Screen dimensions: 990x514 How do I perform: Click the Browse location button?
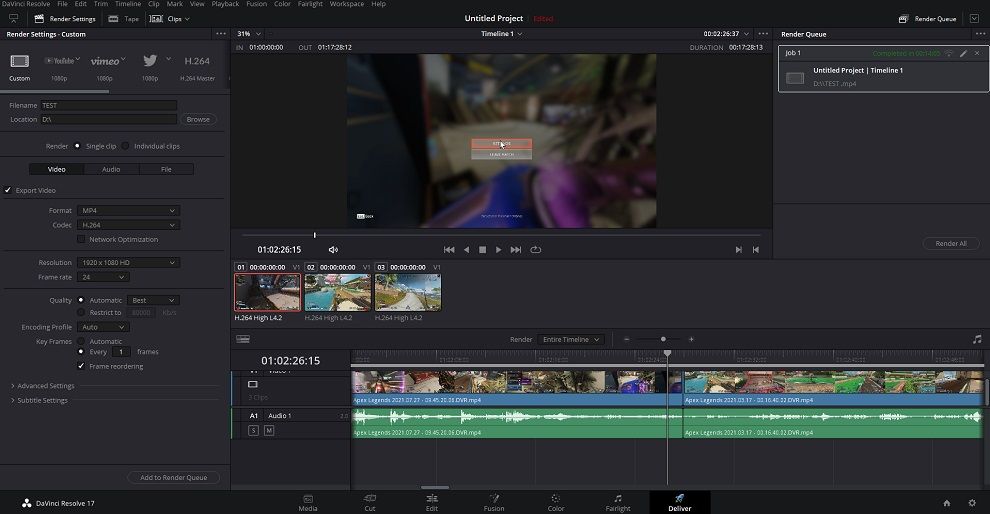(198, 119)
